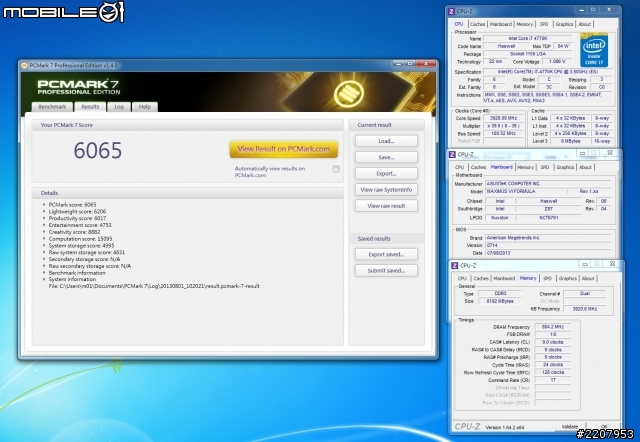This screenshot has height=442, width=640.
Task: Expand the Raw secondary storage score row
Action: (x=44, y=266)
